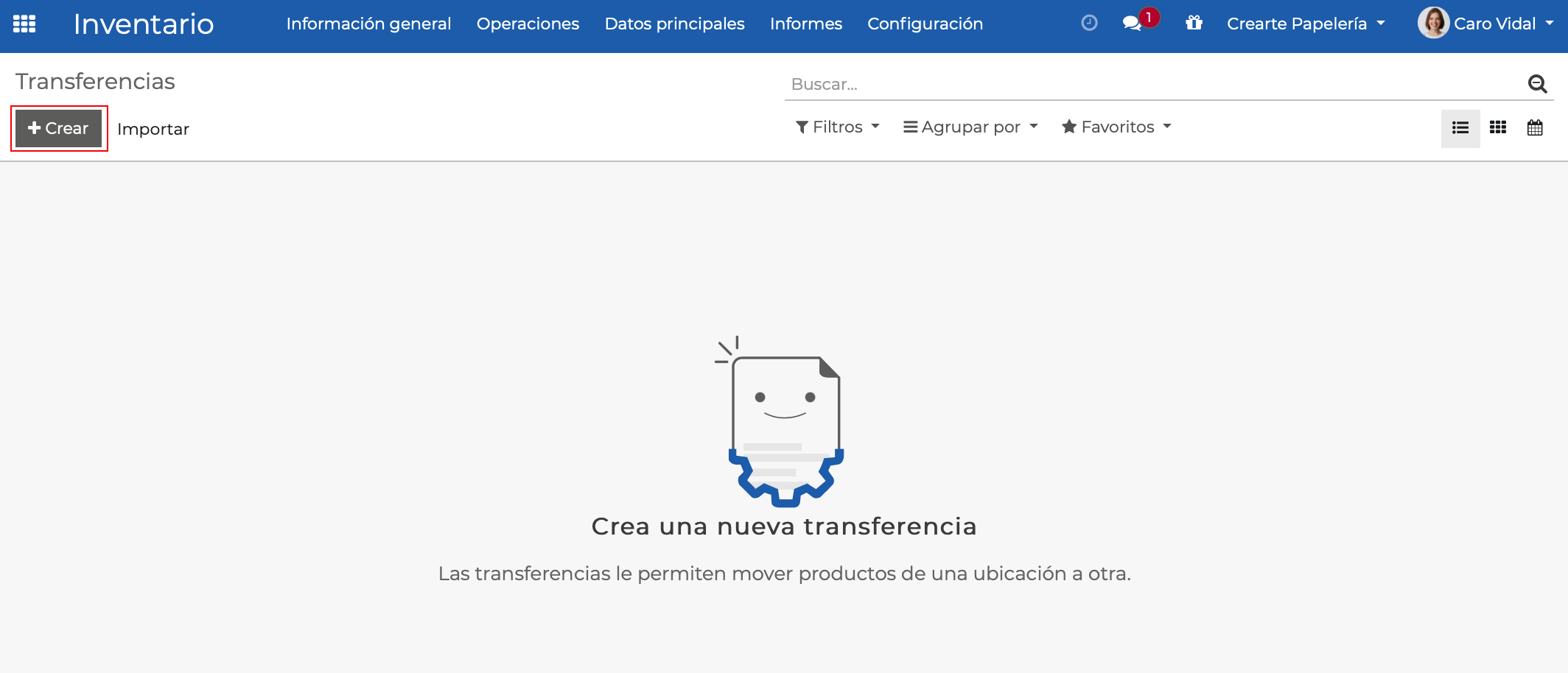
Task: Open the apps grid menu
Action: [24, 23]
